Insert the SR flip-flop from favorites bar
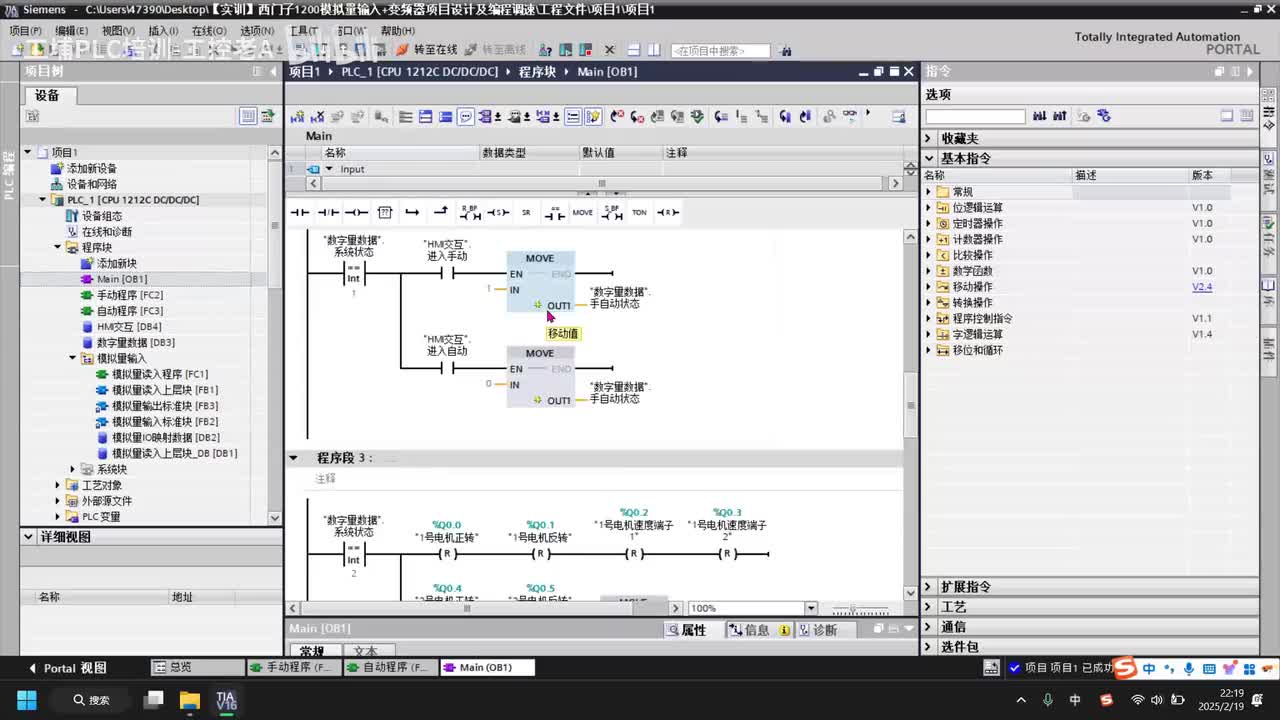1280x720 pixels. click(526, 212)
